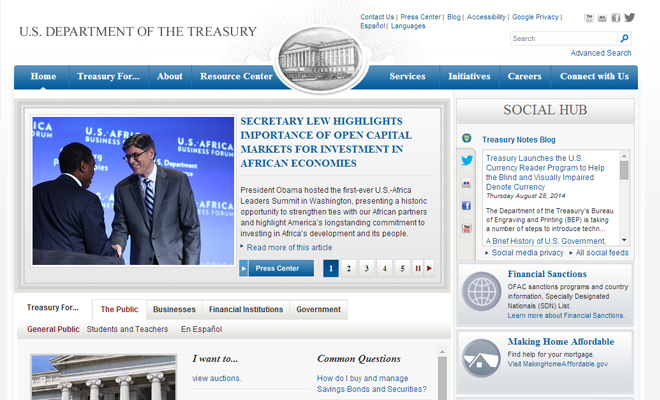Screen dimensions: 660x400
Task: Open the Home navigation menu
Action: pos(43,77)
